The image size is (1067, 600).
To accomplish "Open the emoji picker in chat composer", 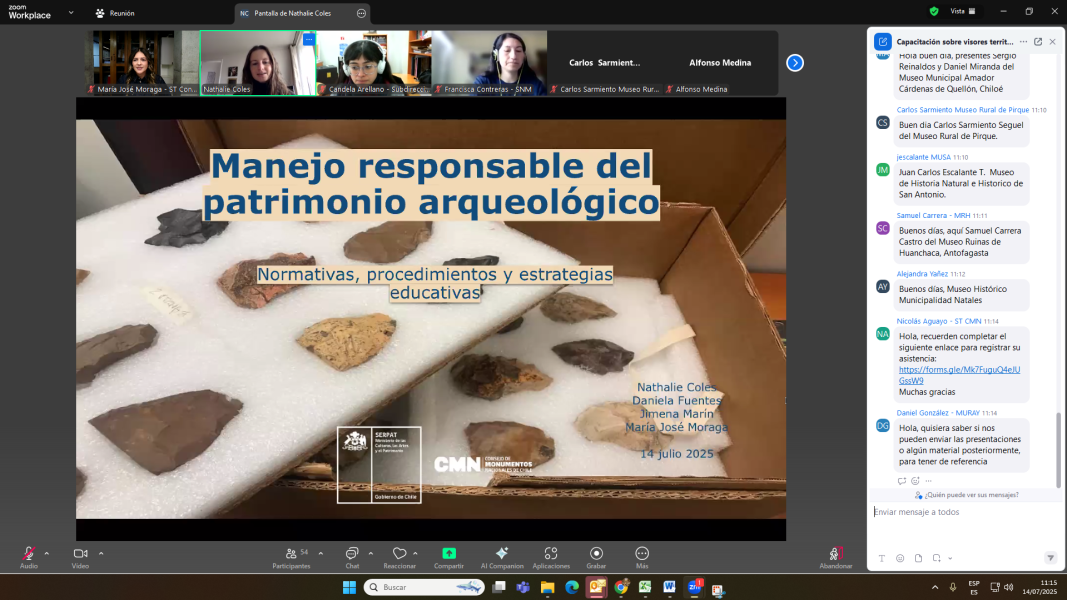I will point(900,558).
